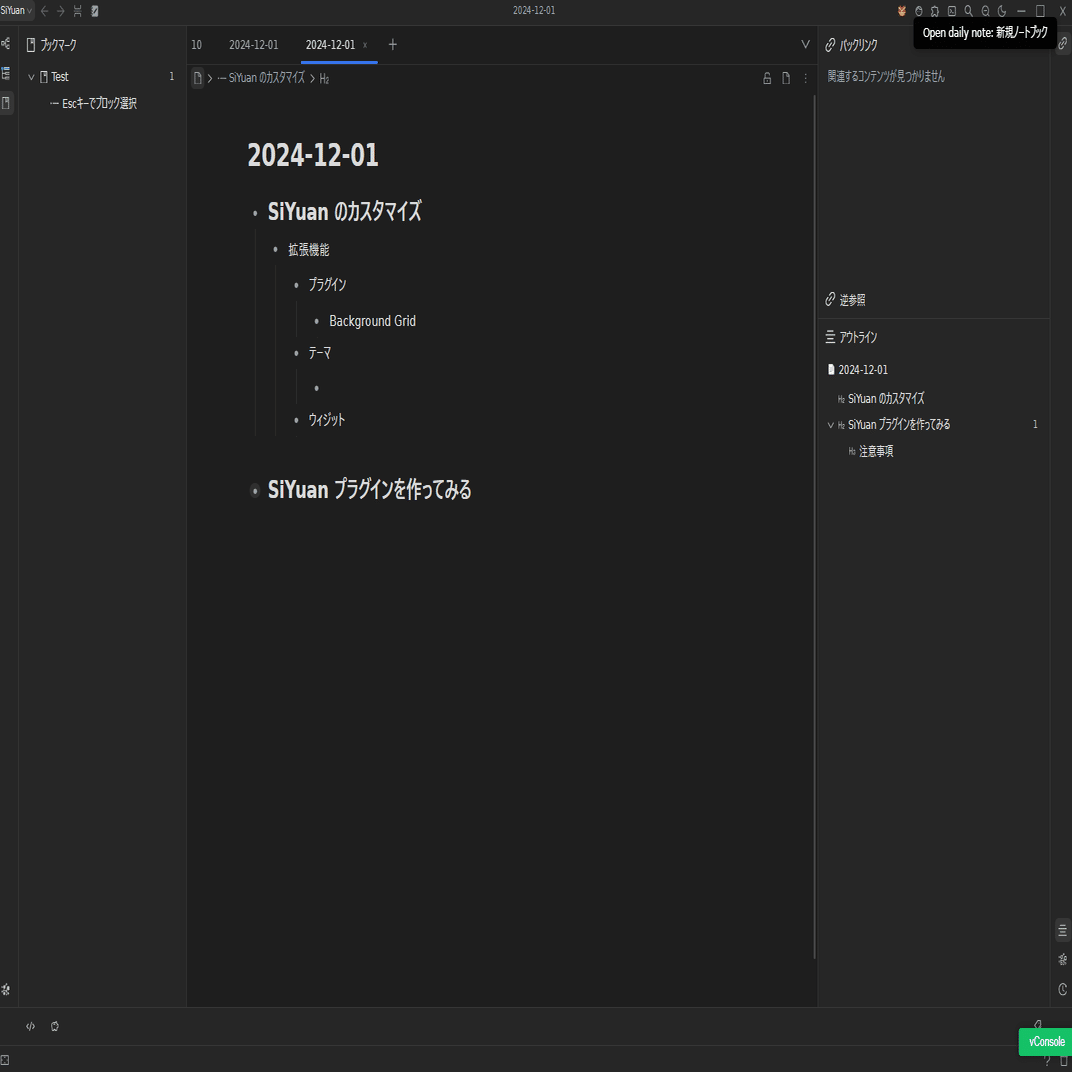This screenshot has width=1072, height=1072.
Task: Toggle dark mode moon icon
Action: [1002, 11]
